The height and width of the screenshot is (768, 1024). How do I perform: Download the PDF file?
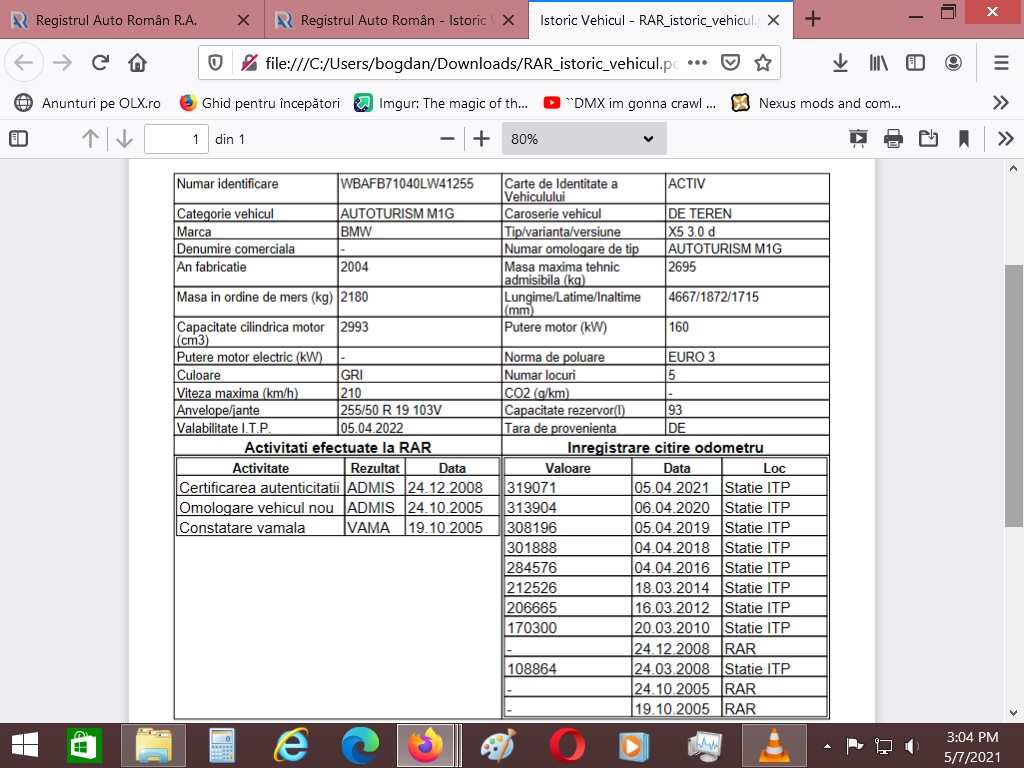[928, 139]
